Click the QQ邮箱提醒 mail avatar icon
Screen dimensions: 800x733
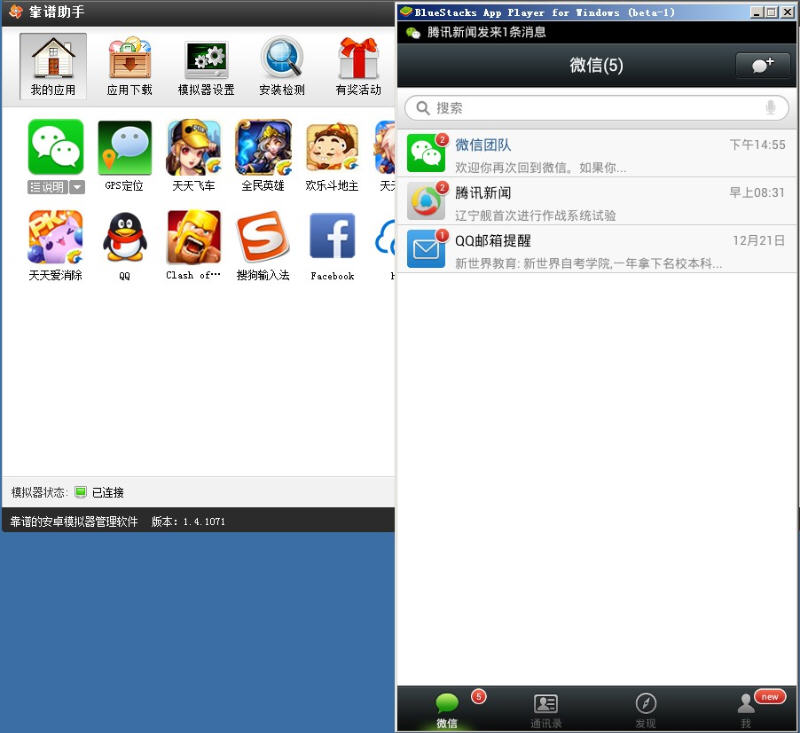pos(426,249)
